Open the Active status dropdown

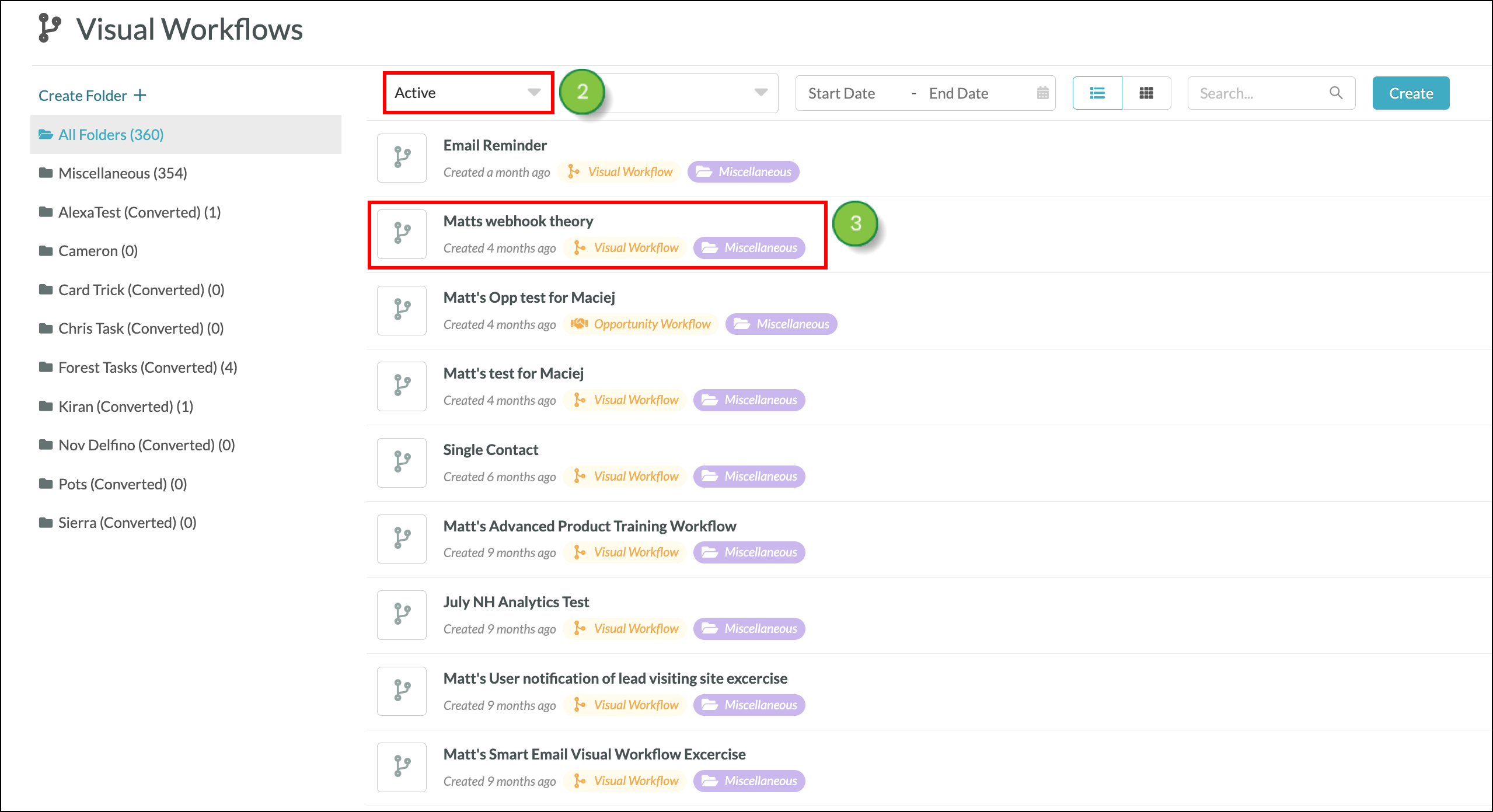468,93
